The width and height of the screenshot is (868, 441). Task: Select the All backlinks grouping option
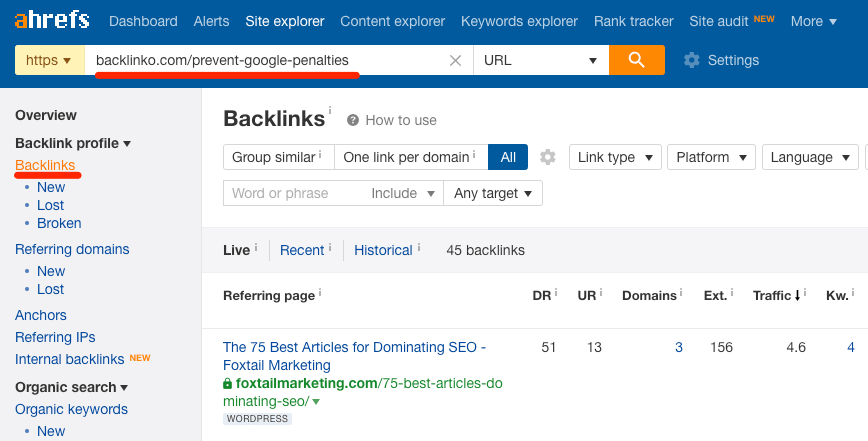tap(508, 157)
